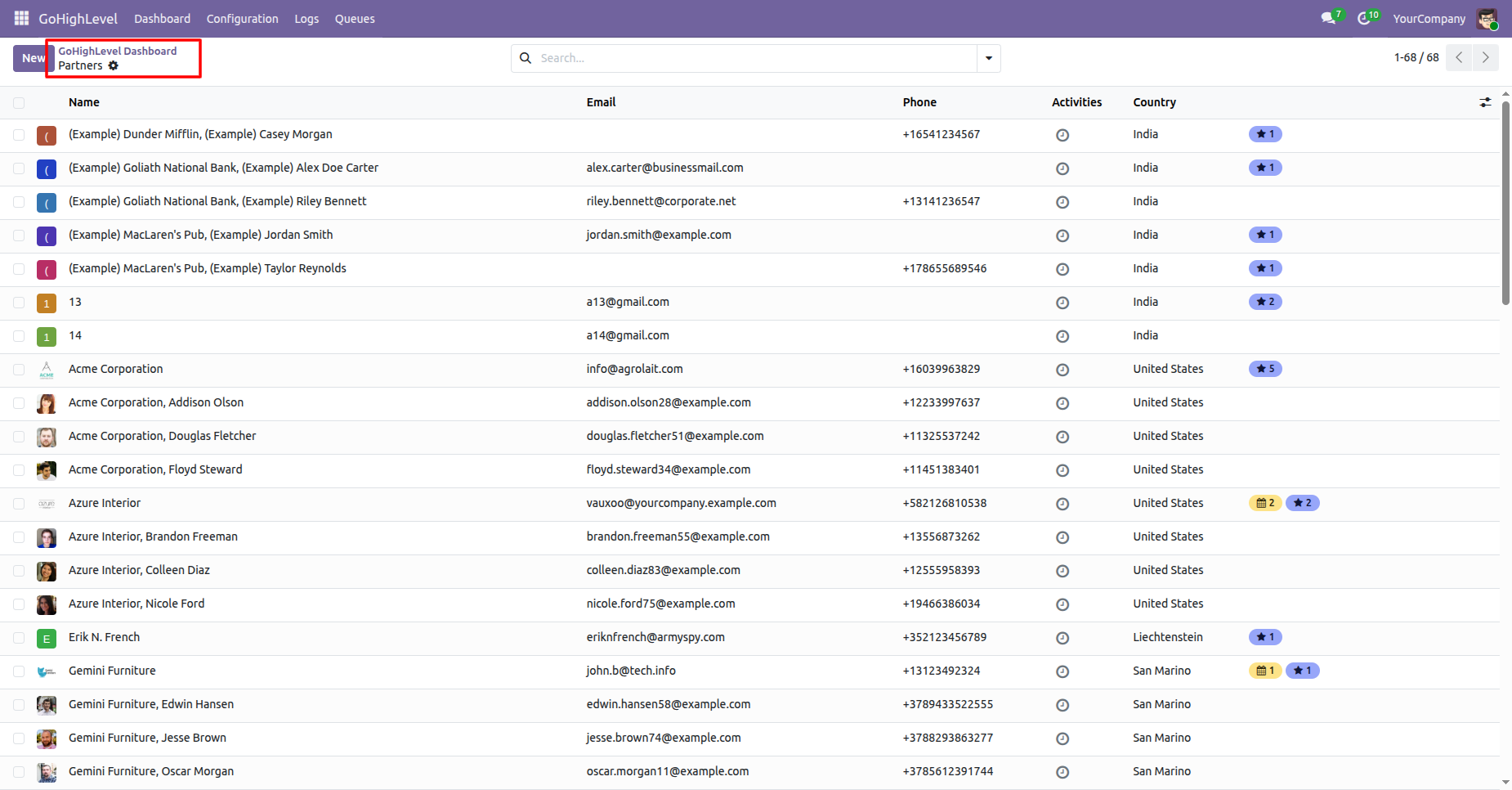This screenshot has width=1512, height=790.
Task: Go to the Queues menu
Action: click(355, 19)
